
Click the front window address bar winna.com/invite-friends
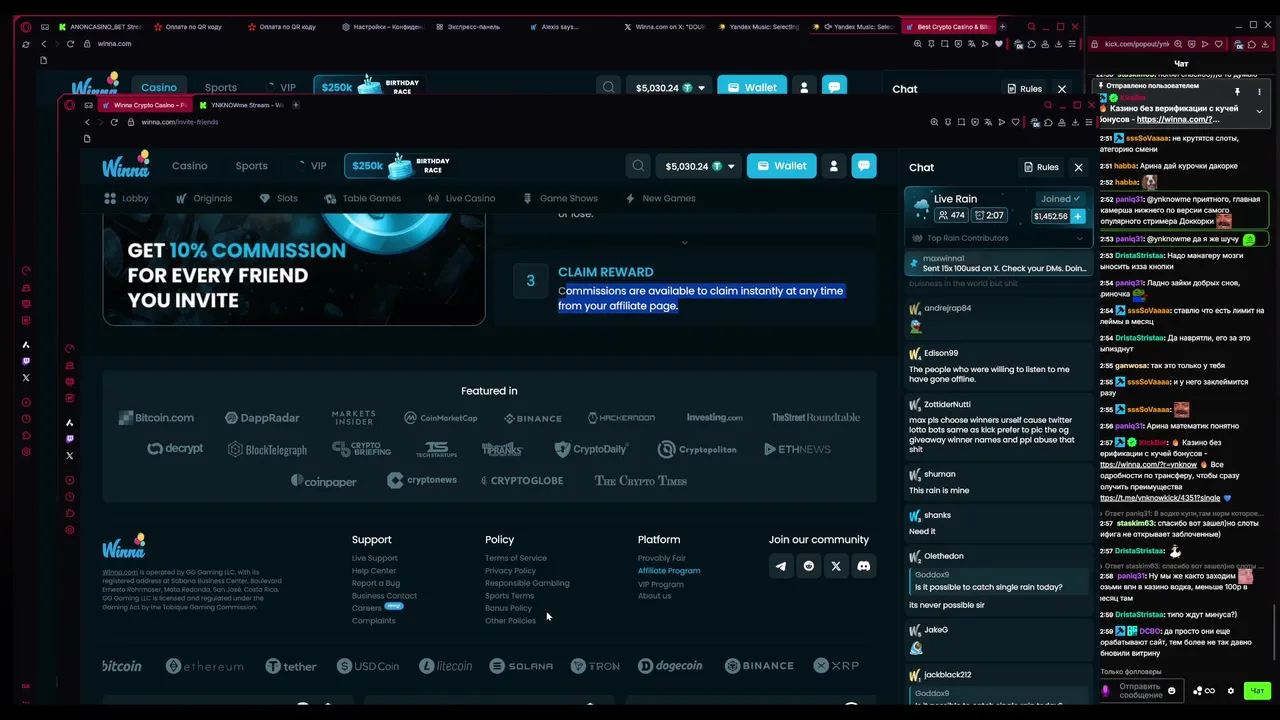180,122
